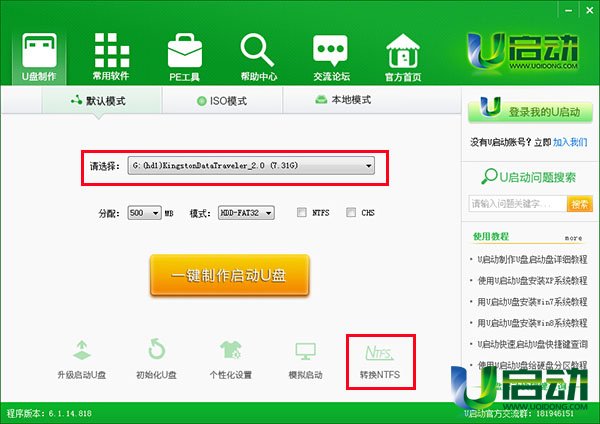Enable the NTFS checkbox
600x424 pixels.
click(302, 213)
